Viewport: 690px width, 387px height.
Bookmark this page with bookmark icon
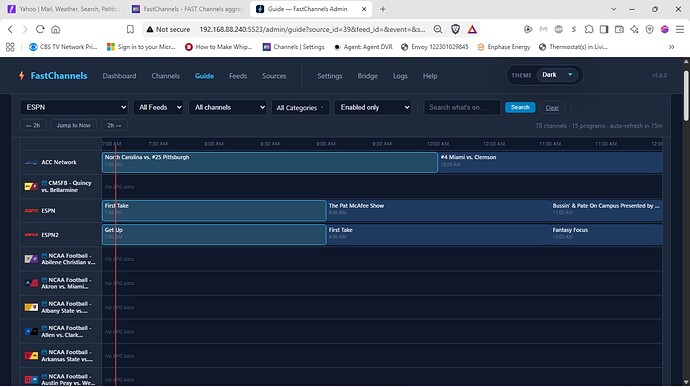(130, 29)
